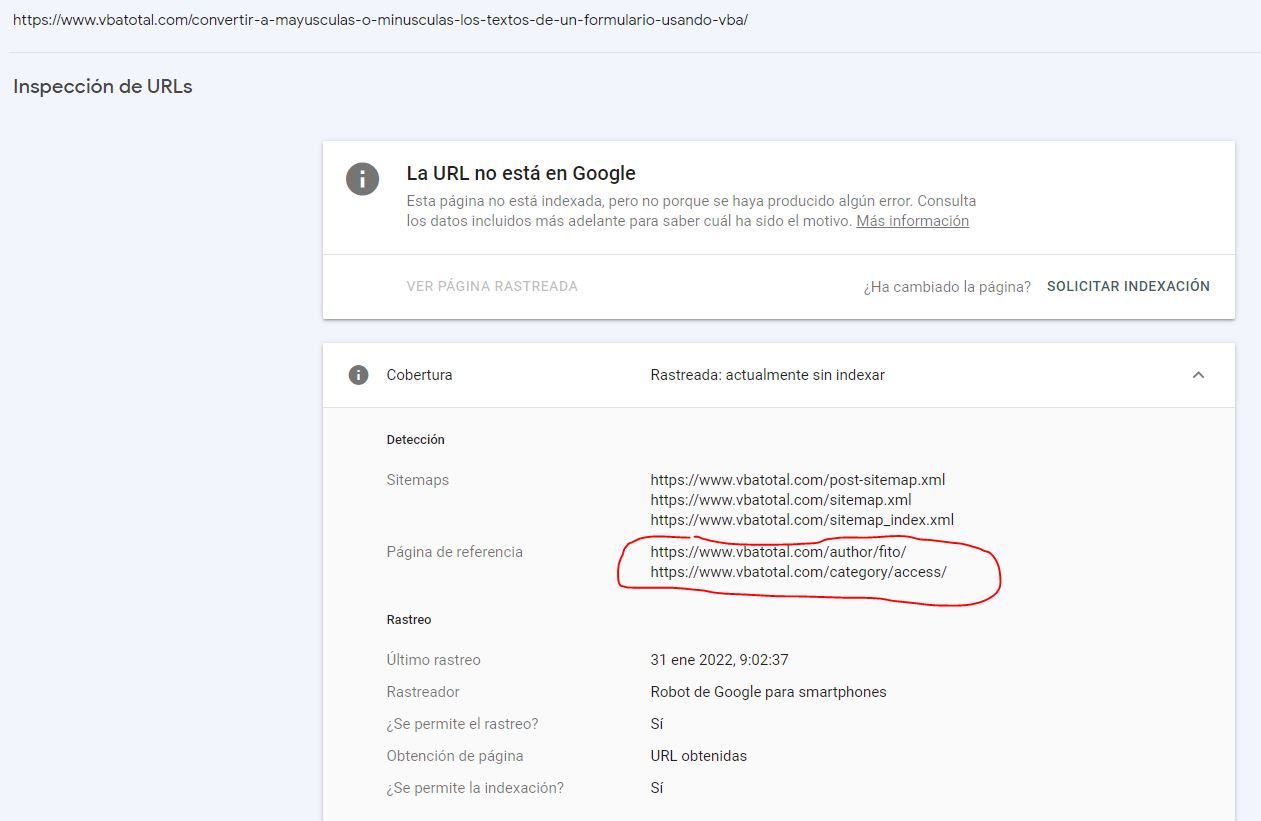Click the SOLICITAR INDEXACIÓN button
This screenshot has height=821, width=1261.
[1128, 286]
